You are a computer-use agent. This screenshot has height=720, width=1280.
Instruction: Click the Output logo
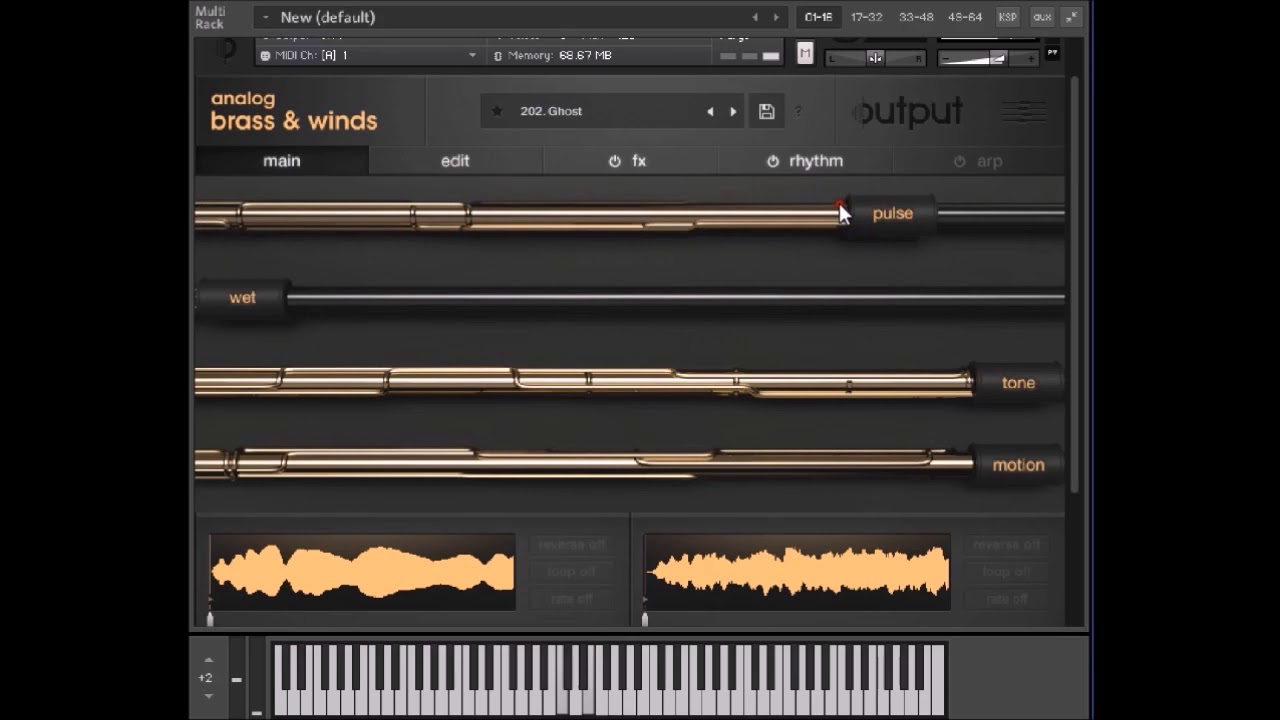coord(907,112)
